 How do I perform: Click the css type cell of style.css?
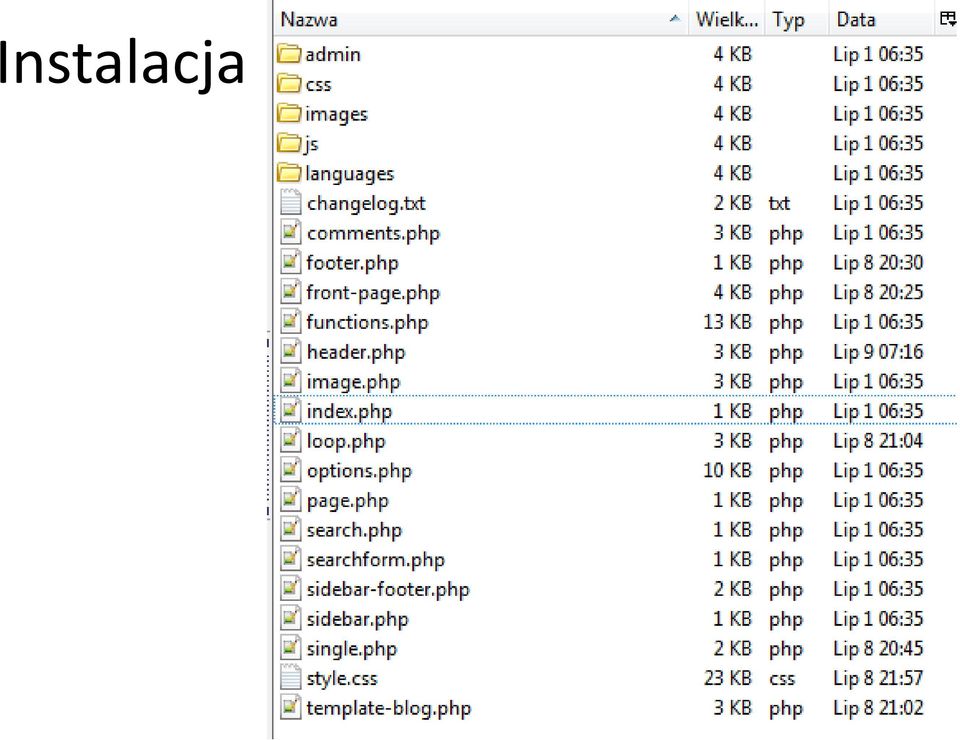click(782, 679)
